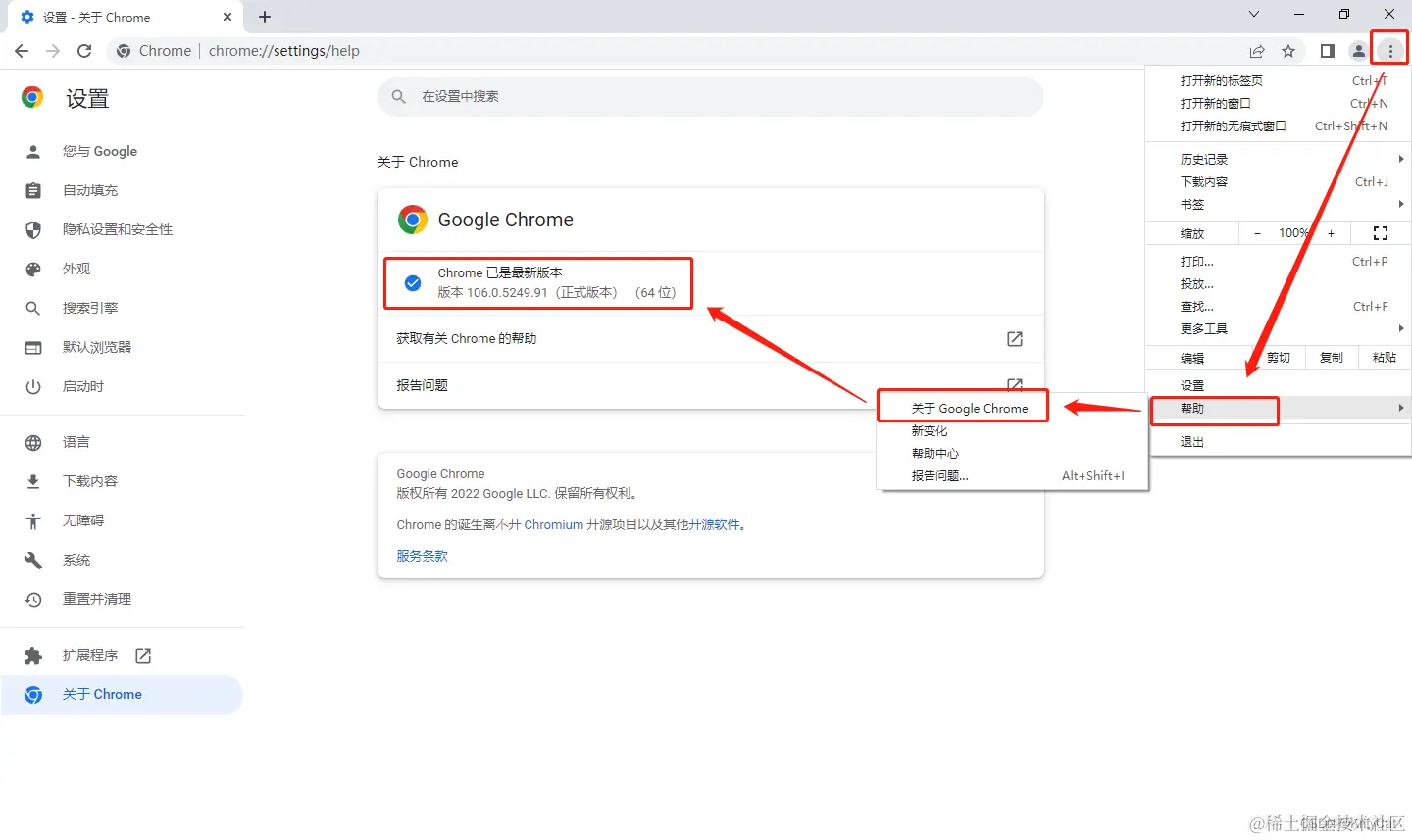Click the tab search chevron in title bar
This screenshot has width=1412, height=840.
(1254, 14)
